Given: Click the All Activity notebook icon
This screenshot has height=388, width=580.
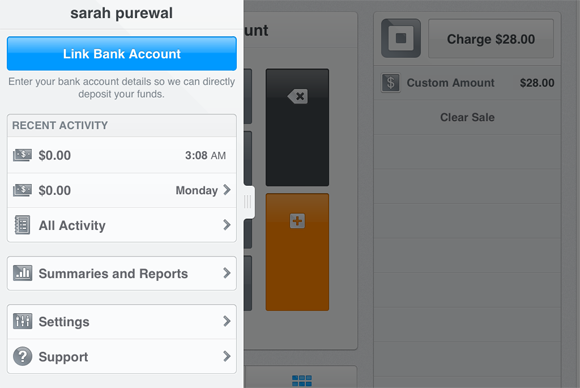Looking at the screenshot, I should [x=22, y=225].
